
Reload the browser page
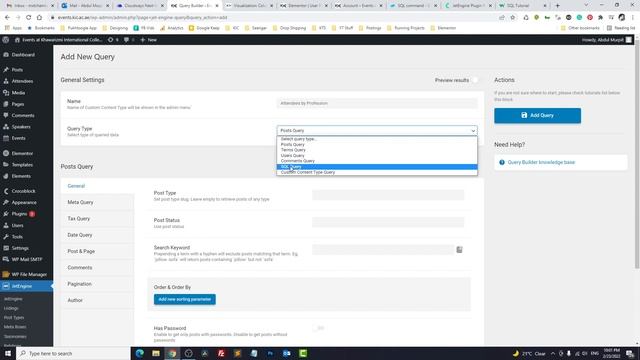(x=28, y=18)
